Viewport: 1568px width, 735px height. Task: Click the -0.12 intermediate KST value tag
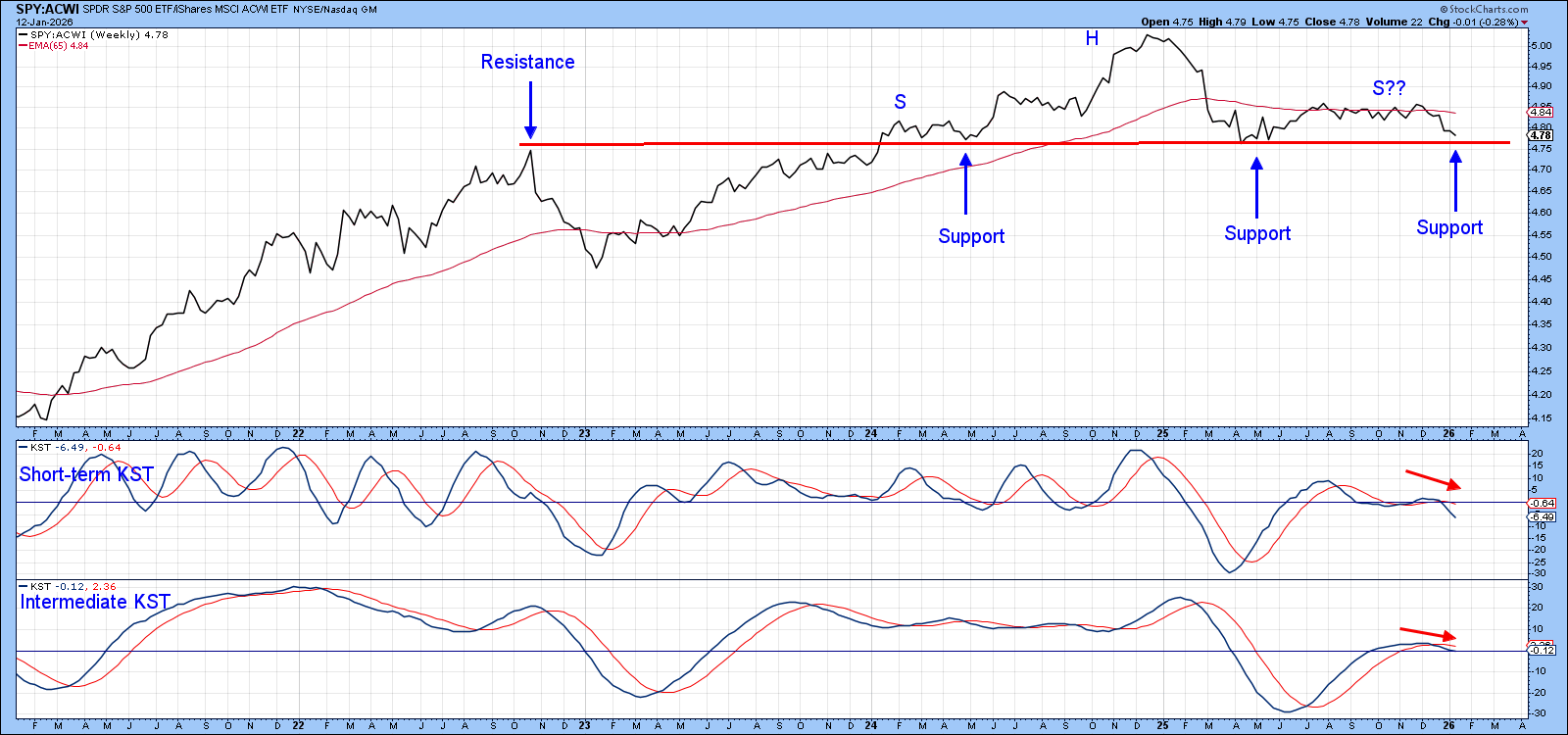[1542, 650]
